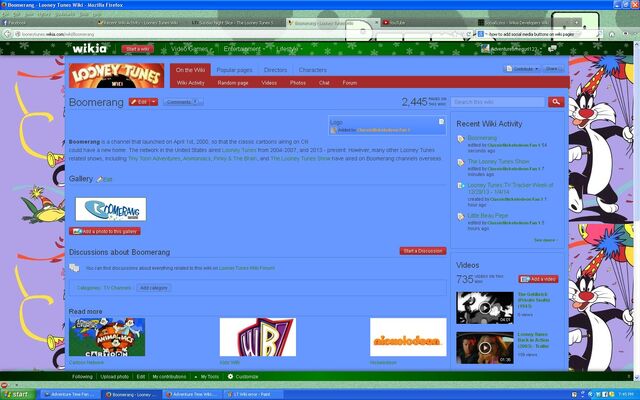Open Wiki Activity from the subnav

[191, 83]
